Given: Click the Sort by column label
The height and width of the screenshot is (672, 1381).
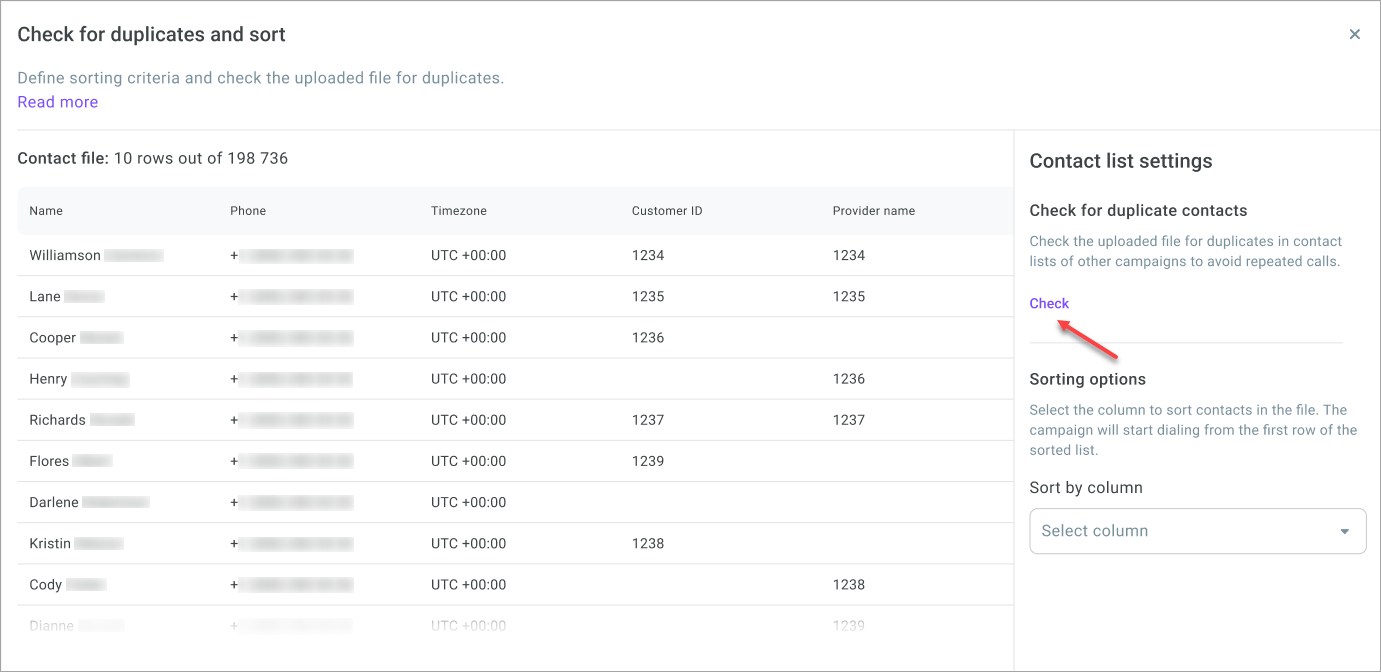Looking at the screenshot, I should 1086,488.
